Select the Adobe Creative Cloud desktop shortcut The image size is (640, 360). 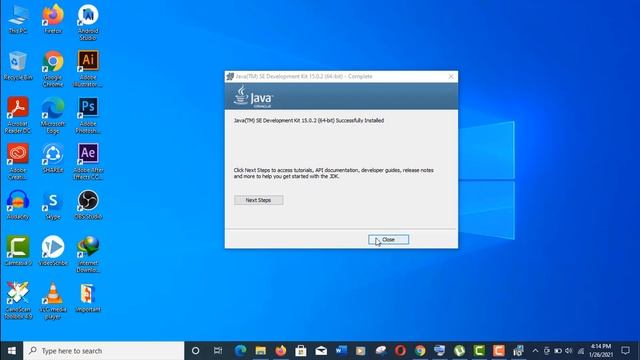pyautogui.click(x=18, y=162)
